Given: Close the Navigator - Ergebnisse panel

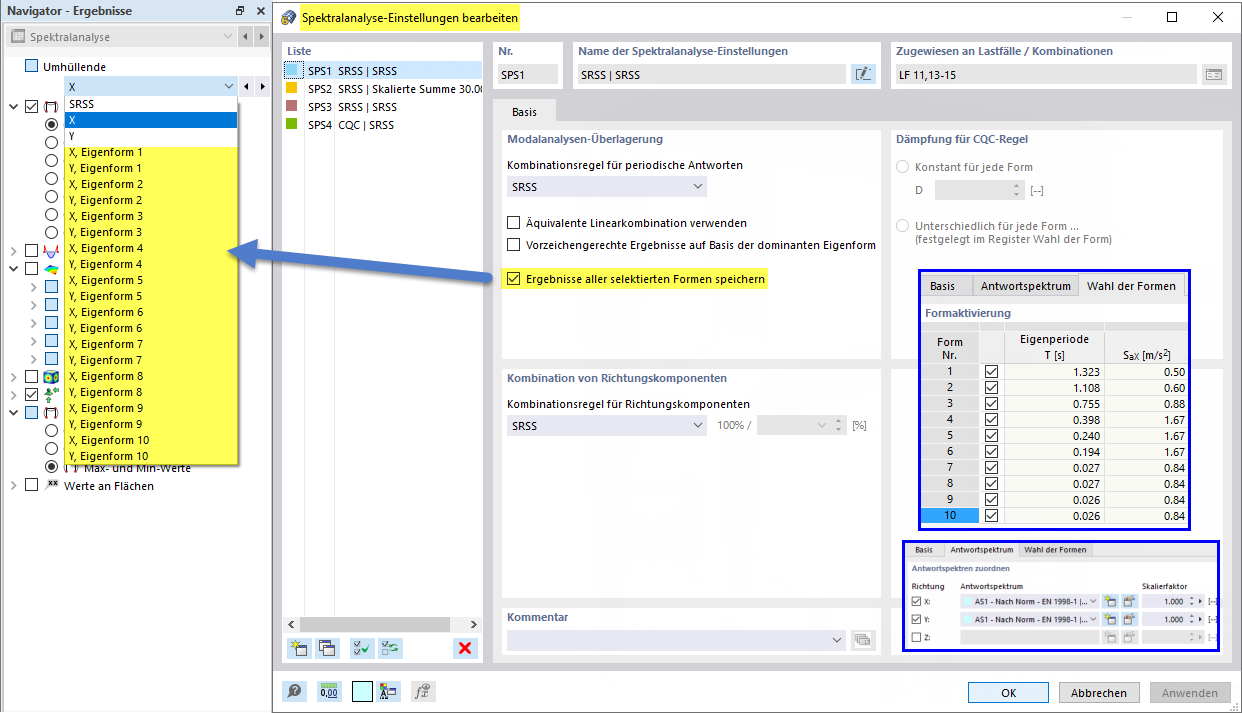Looking at the screenshot, I should point(260,11).
